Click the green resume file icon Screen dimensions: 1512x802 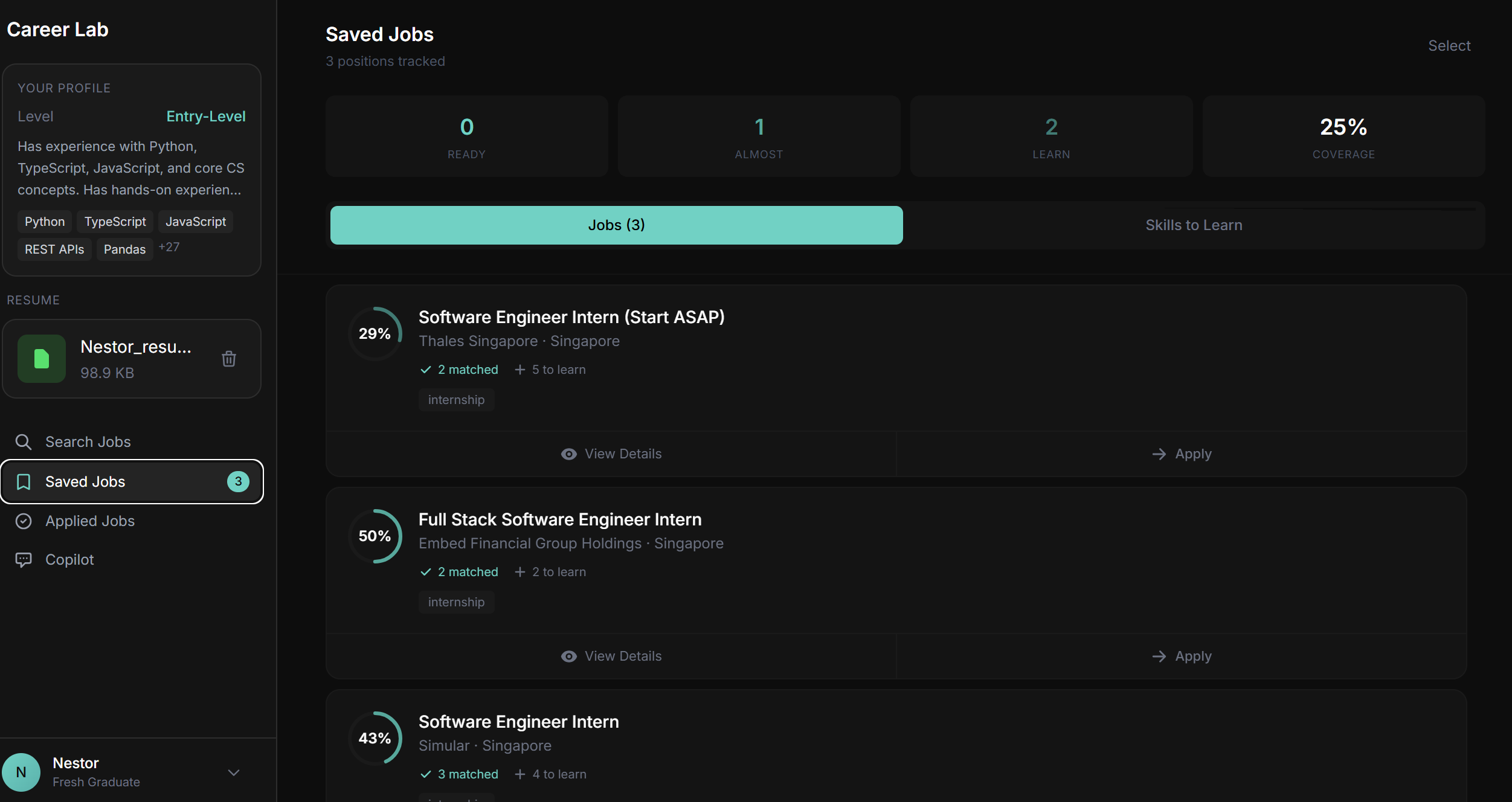coord(42,359)
